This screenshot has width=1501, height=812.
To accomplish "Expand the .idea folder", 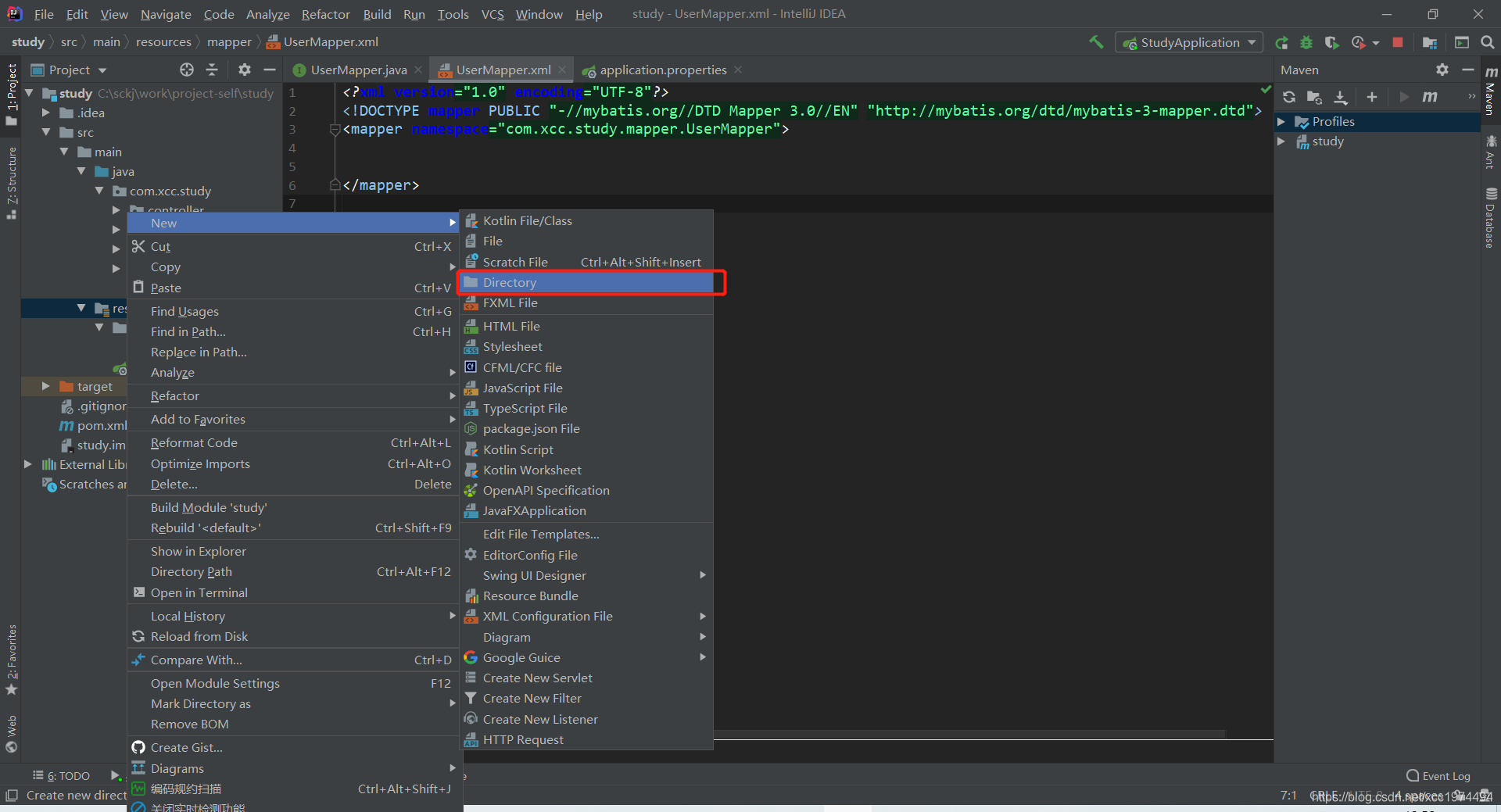I will click(x=46, y=113).
